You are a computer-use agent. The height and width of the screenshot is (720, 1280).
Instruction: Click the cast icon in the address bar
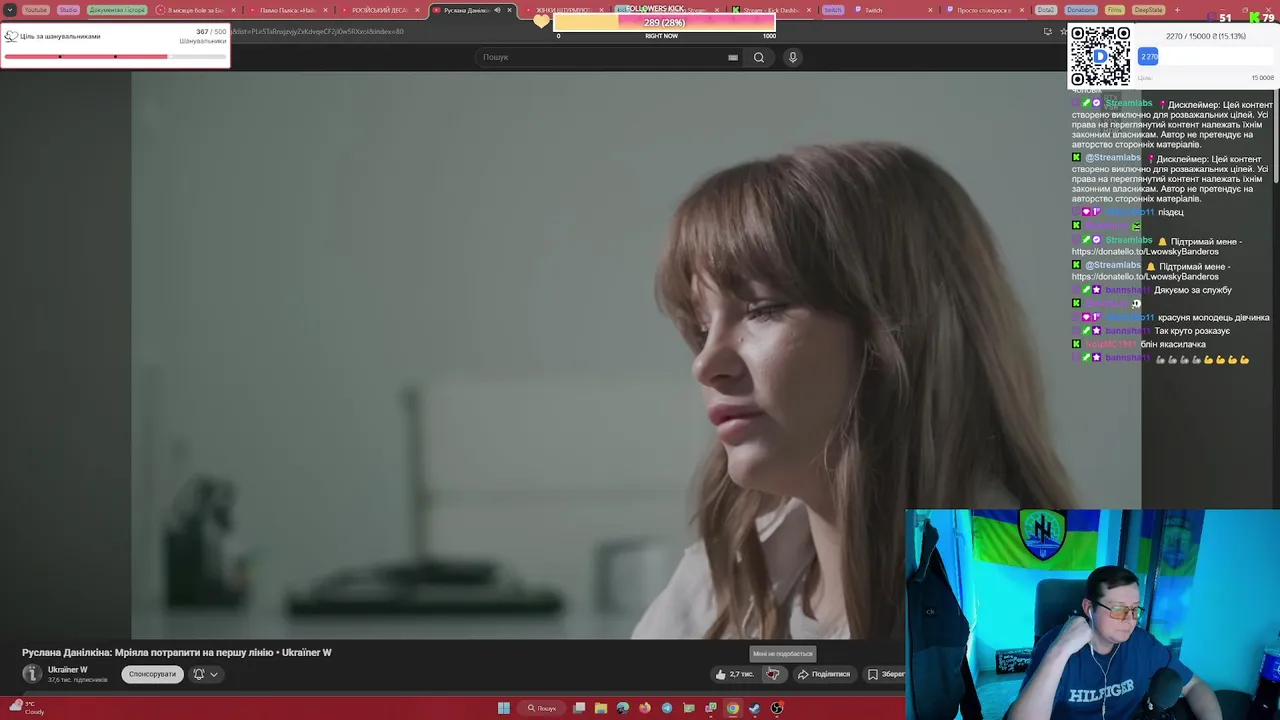(x=1047, y=31)
